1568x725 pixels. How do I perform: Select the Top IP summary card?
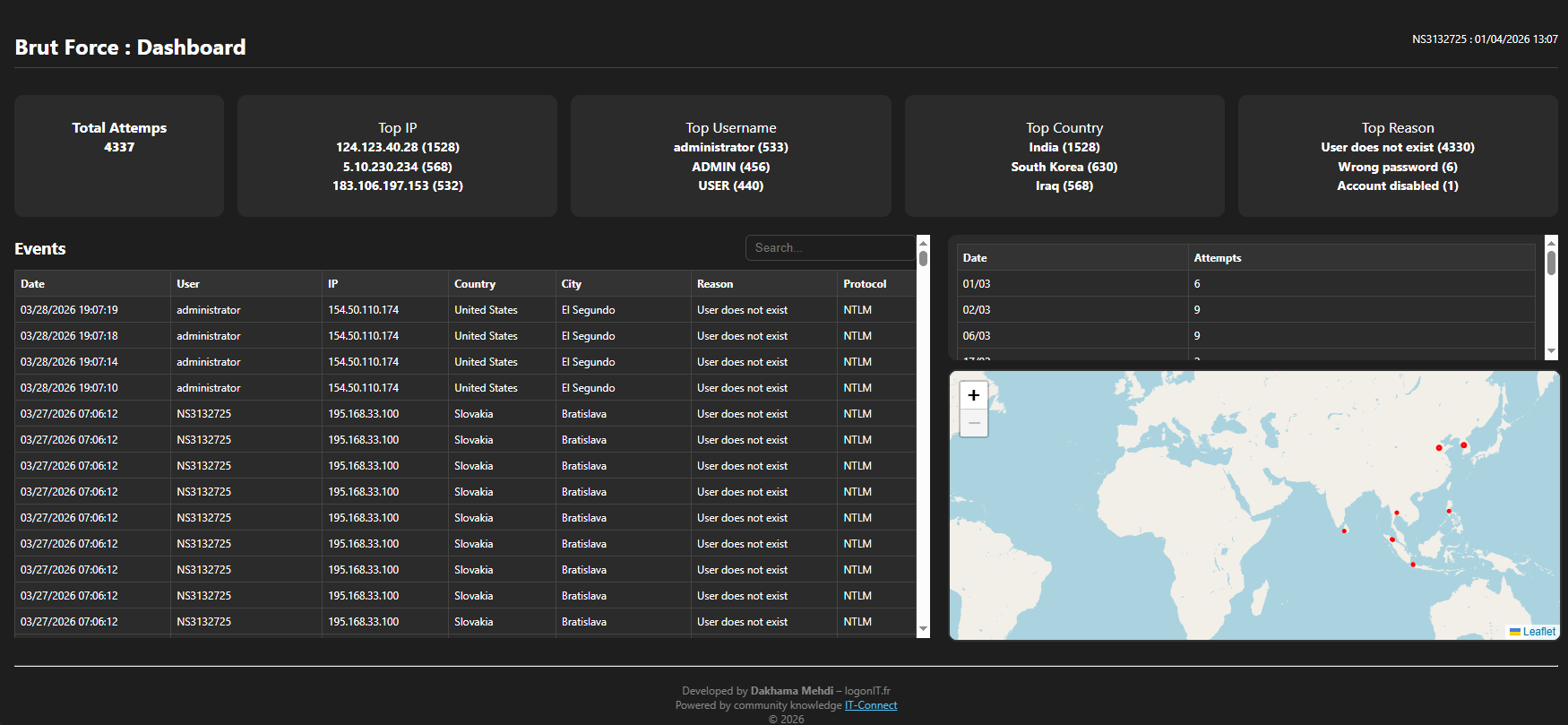pos(397,156)
